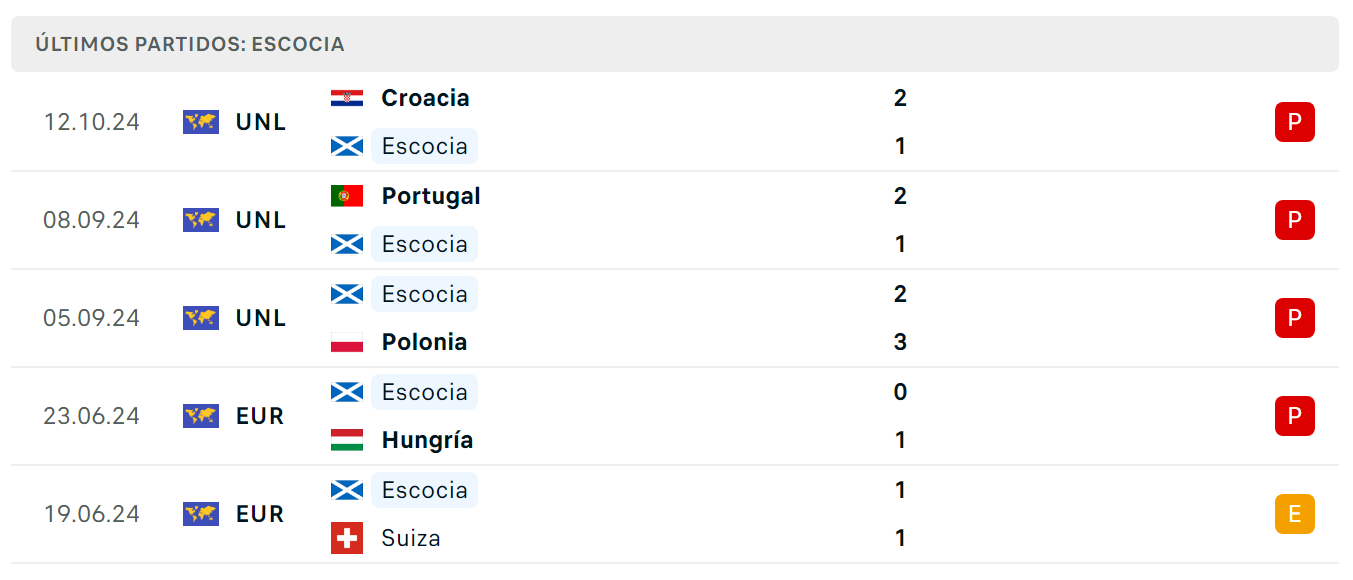Open the Hungría team link

point(427,440)
